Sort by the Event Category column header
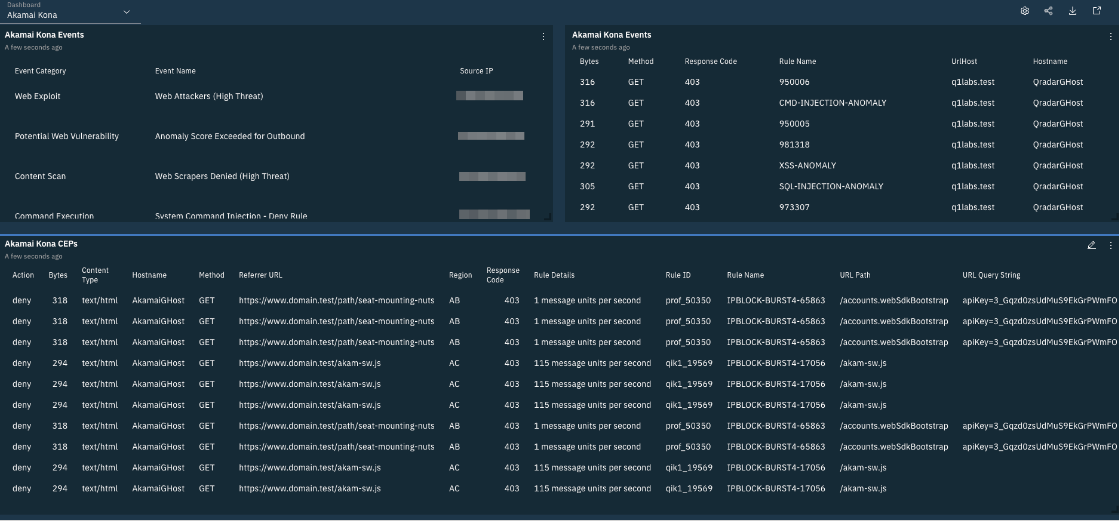Image resolution: width=1119 pixels, height=521 pixels. (40, 71)
